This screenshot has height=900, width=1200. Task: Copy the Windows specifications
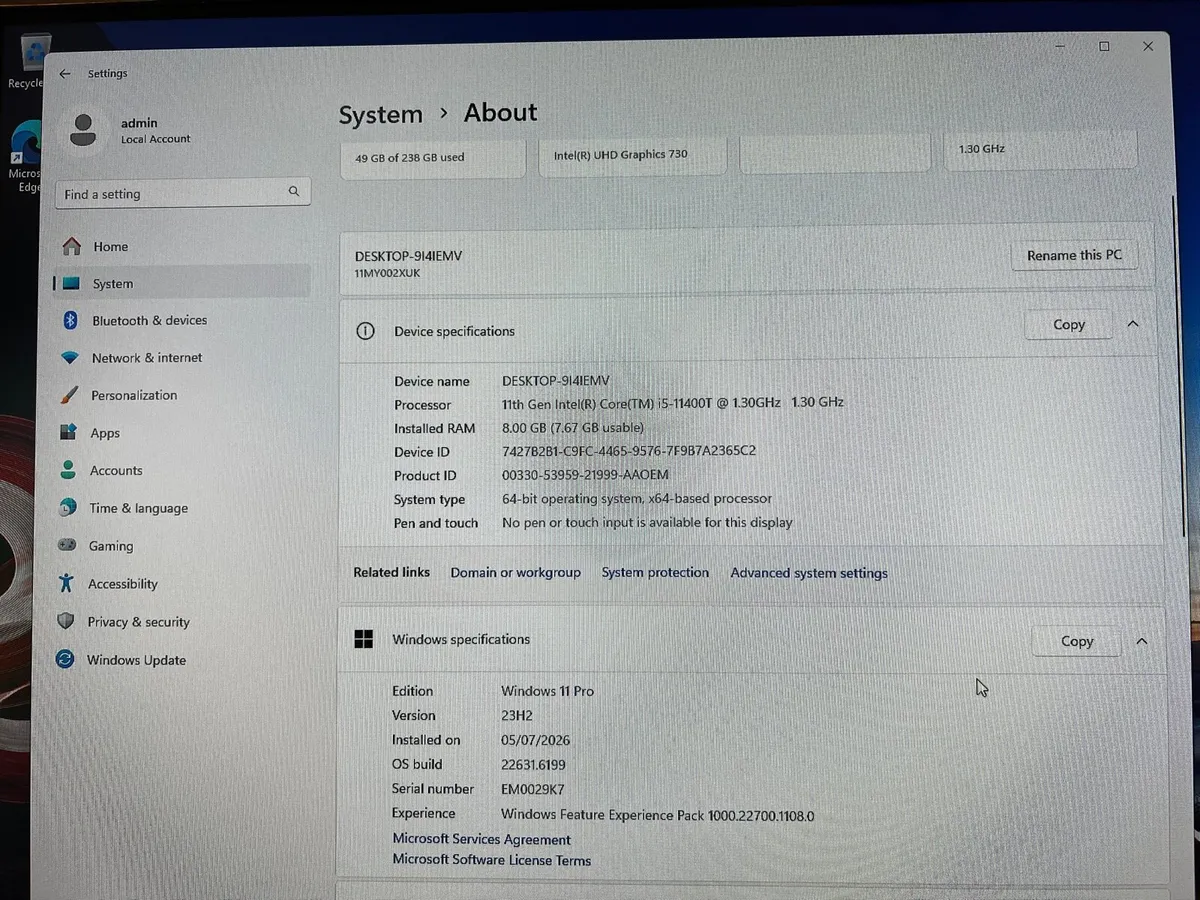point(1076,641)
